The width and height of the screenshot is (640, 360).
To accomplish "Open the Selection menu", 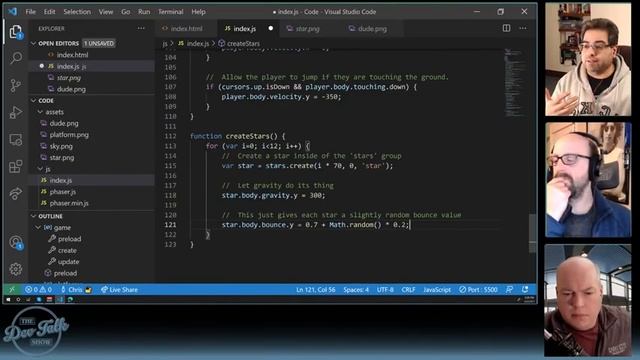I will coord(77,12).
